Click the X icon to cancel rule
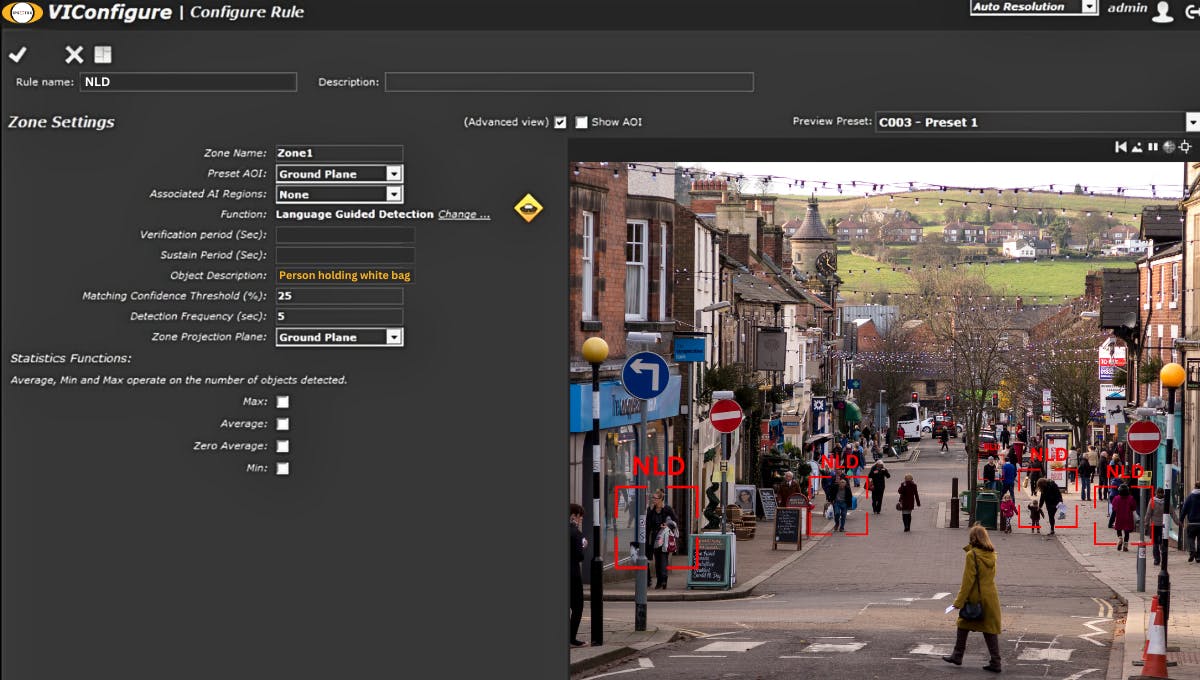Image resolution: width=1200 pixels, height=680 pixels. 74,55
